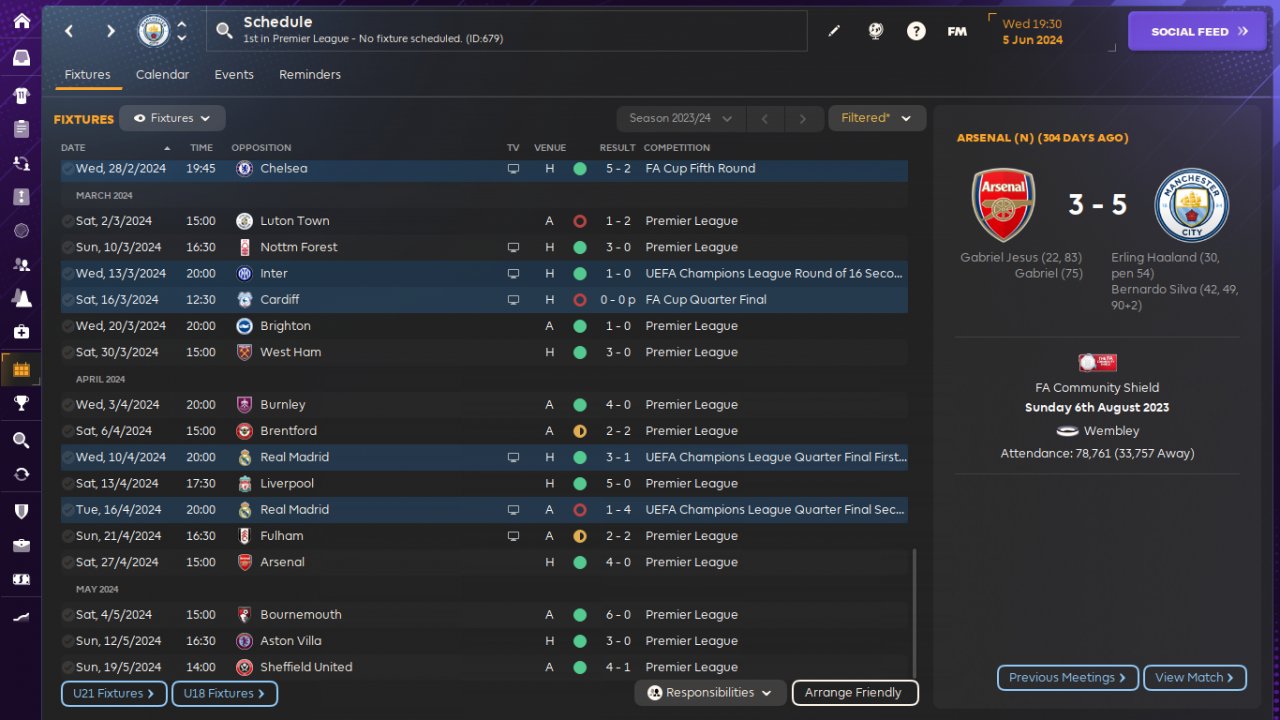Click the fixtures list vertical scrollbar
1280x720 pixels.
click(914, 610)
